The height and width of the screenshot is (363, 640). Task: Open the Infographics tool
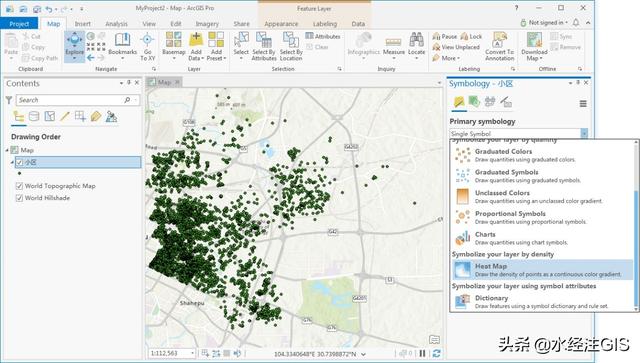[363, 46]
